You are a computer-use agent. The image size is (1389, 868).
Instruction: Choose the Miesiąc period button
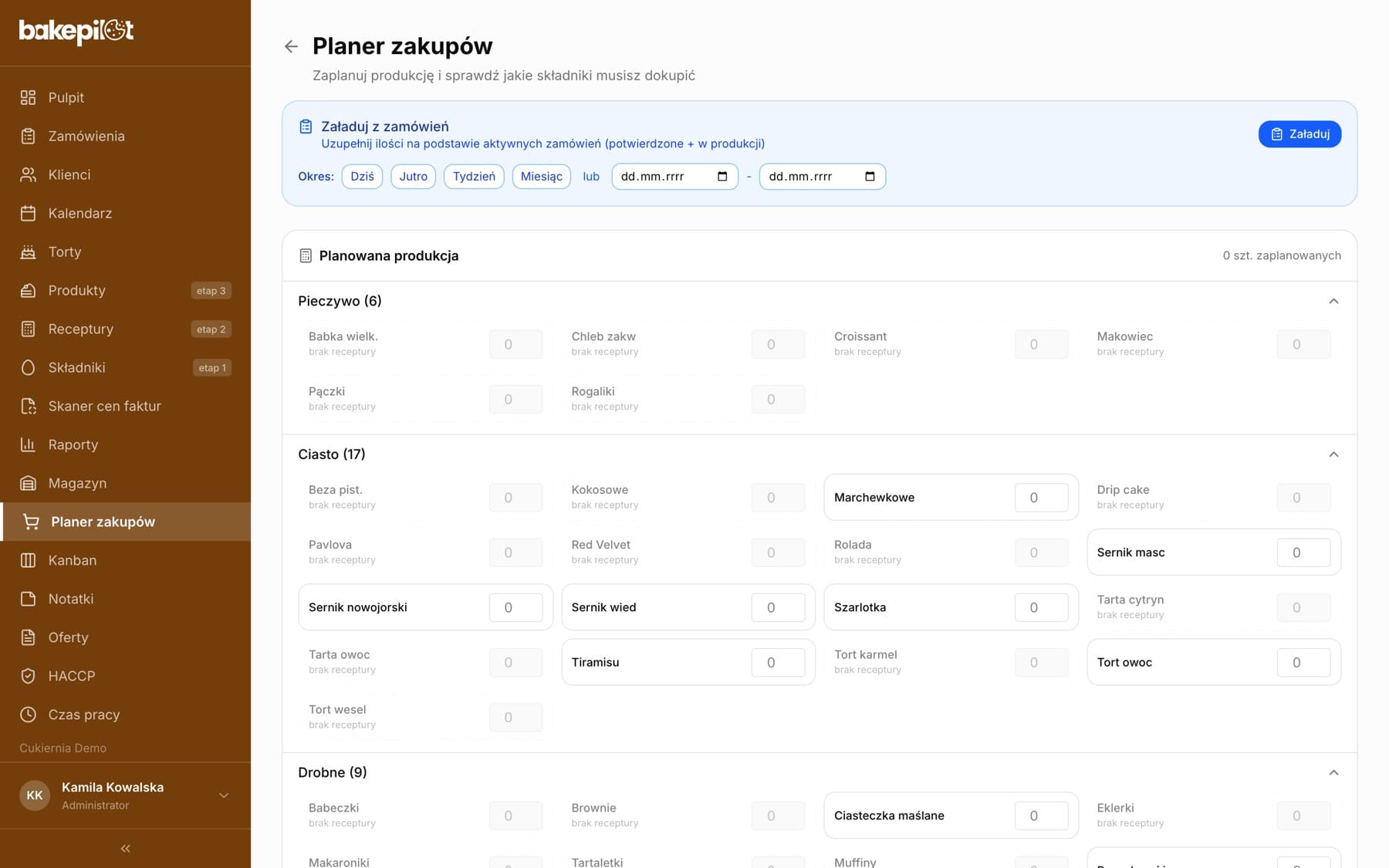(x=542, y=177)
